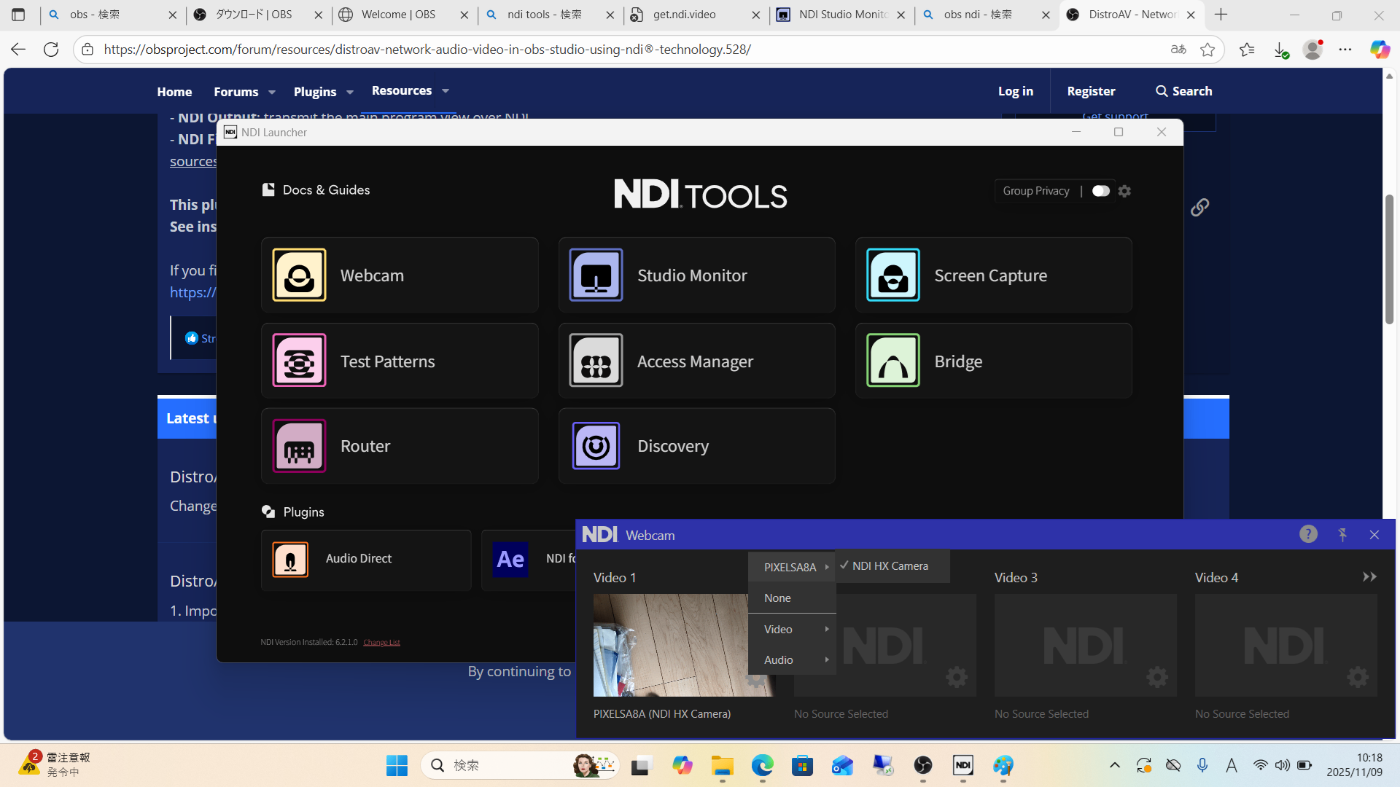Open Video 4 settings gear
The width and height of the screenshot is (1400, 787).
(1358, 677)
